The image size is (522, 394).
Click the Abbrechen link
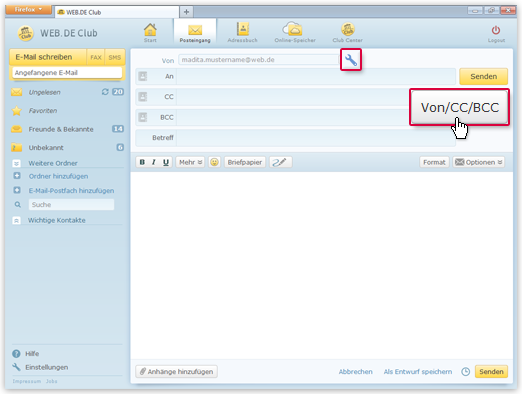tap(355, 372)
